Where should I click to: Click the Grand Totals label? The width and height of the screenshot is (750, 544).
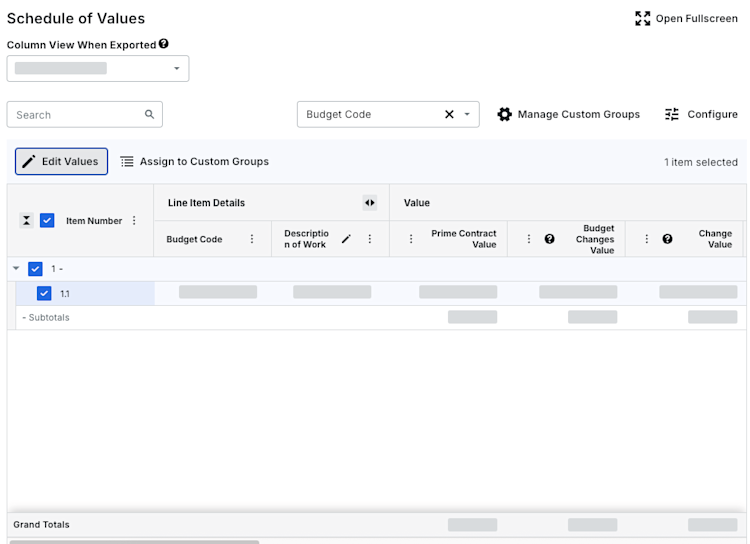tap(41, 525)
